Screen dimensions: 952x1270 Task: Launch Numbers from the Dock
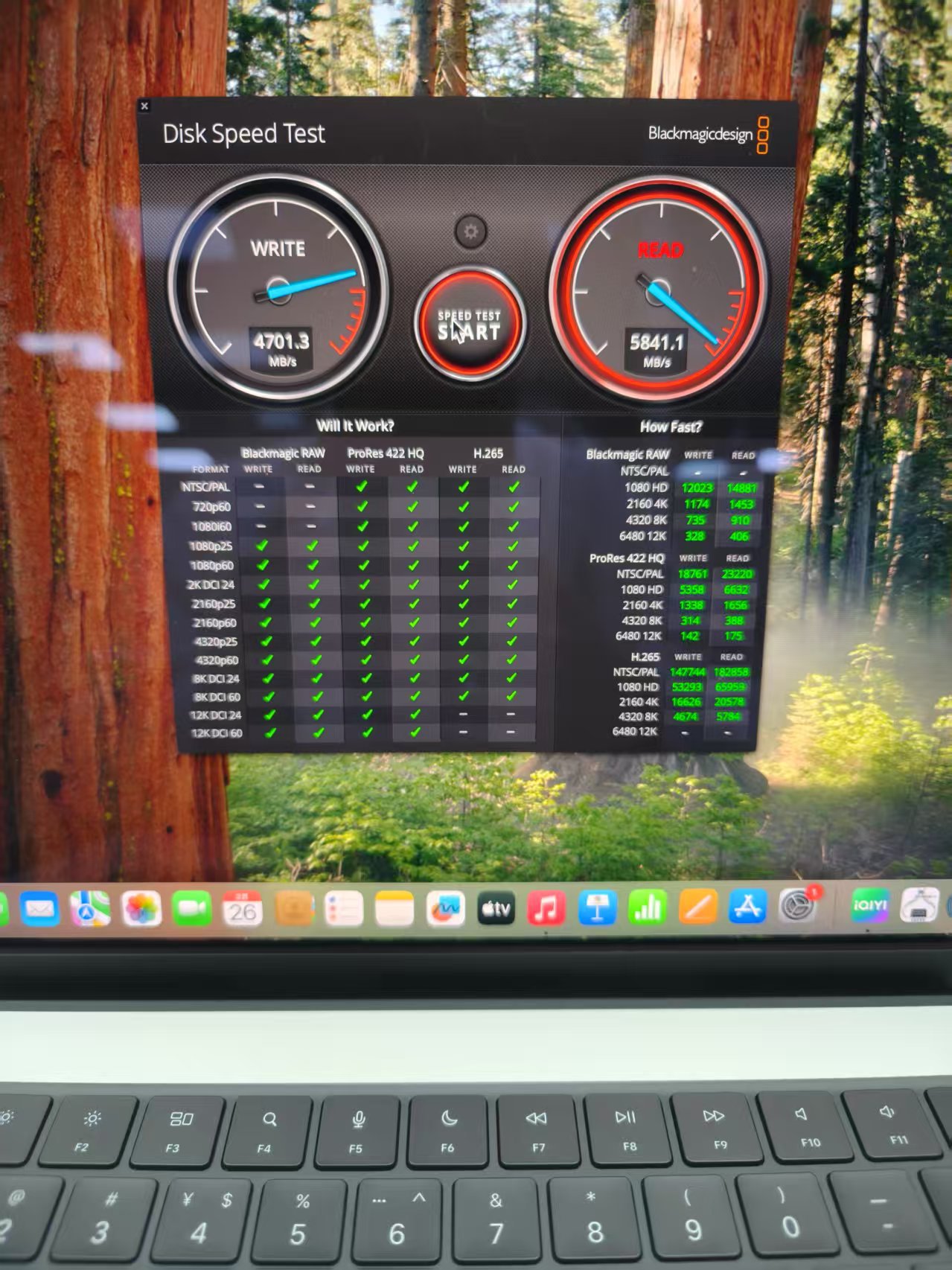click(648, 908)
